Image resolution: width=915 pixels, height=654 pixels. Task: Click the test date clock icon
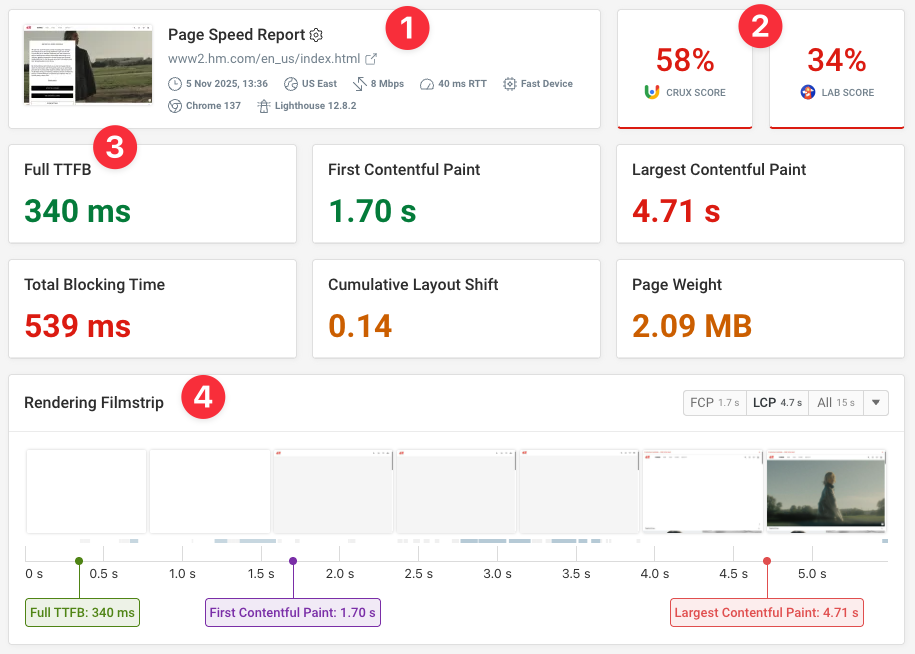(176, 83)
